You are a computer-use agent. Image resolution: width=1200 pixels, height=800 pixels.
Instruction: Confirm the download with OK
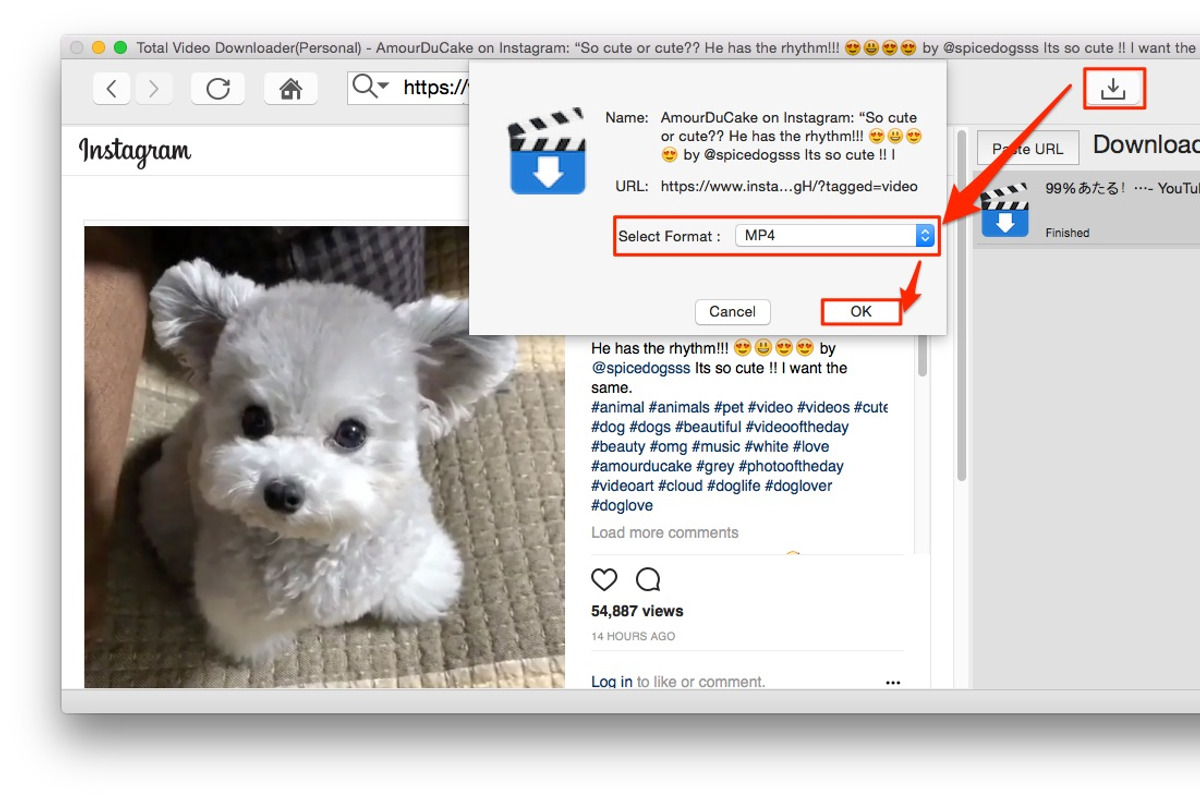[x=861, y=311]
